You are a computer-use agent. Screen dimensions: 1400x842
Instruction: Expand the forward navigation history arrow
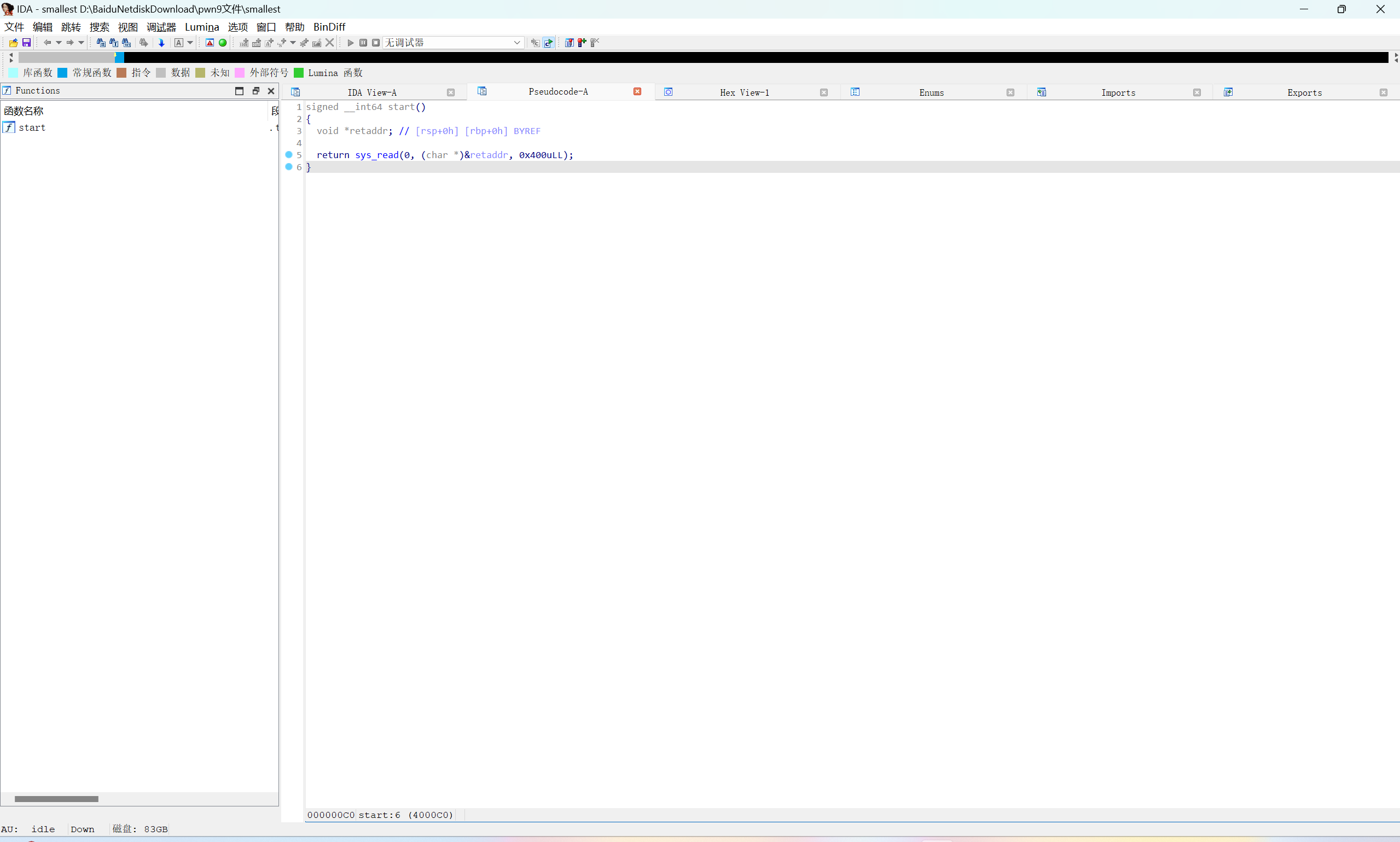pos(81,43)
